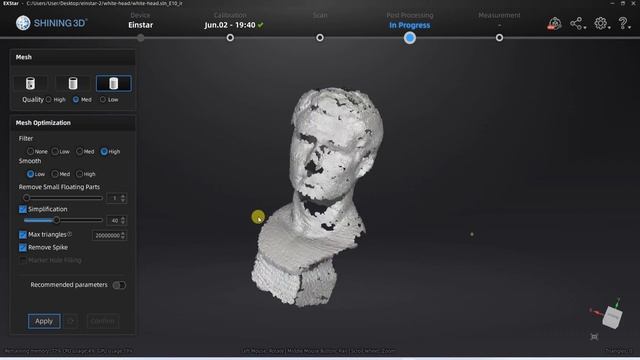Click the fit-view icon below the orientation cube
This screenshot has width=640, height=360.
click(594, 337)
